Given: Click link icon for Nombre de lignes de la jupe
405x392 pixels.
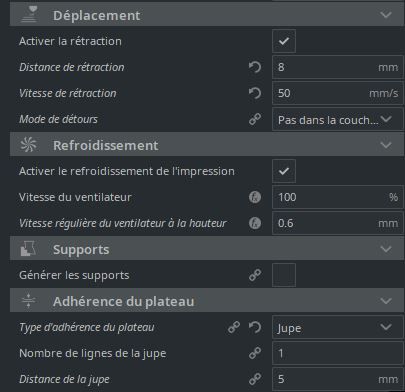Looking at the screenshot, I should click(255, 353).
